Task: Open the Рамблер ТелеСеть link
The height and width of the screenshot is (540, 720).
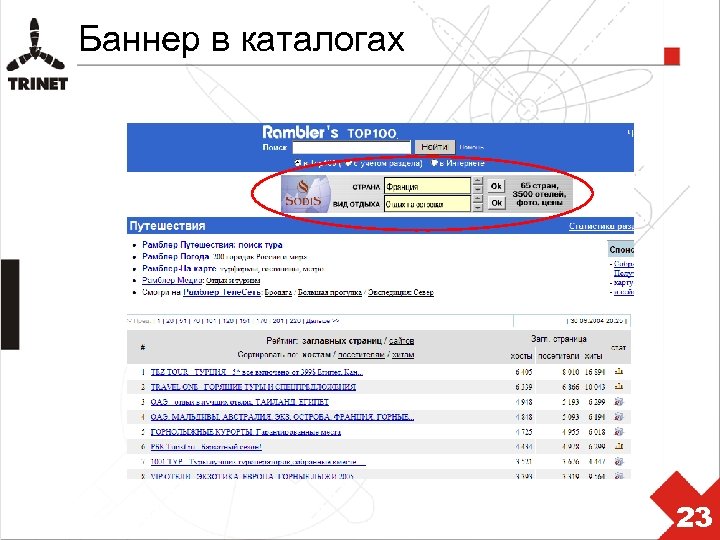Action: point(222,292)
